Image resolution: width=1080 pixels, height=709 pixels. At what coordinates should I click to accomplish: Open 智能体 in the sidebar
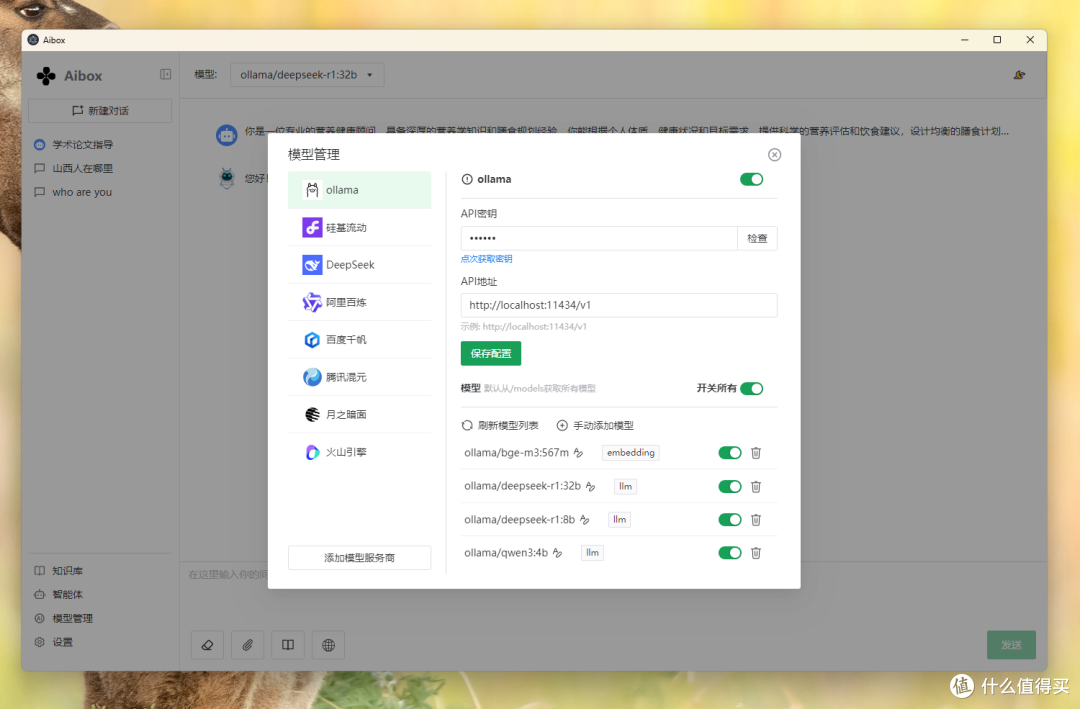68,594
